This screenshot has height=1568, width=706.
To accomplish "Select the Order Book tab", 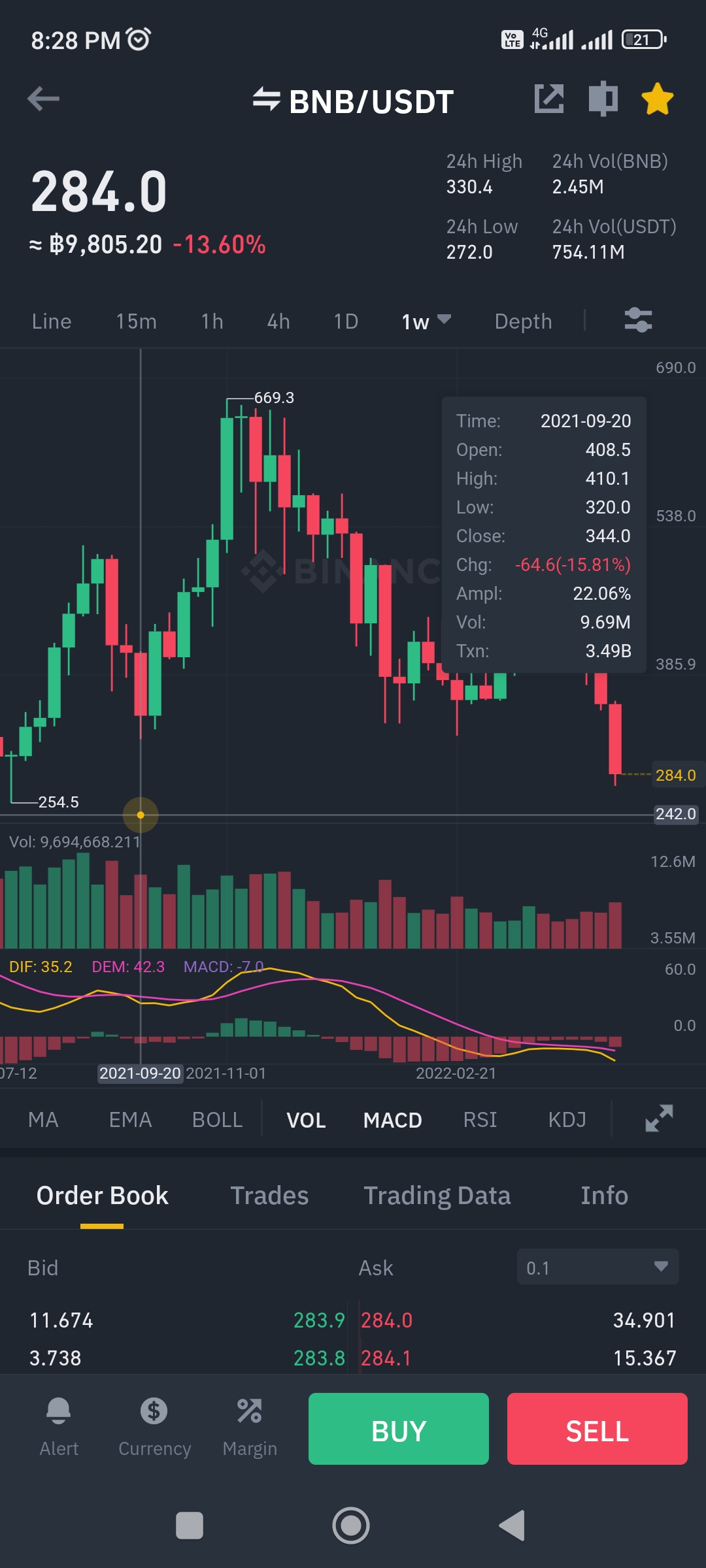I will click(x=102, y=1196).
